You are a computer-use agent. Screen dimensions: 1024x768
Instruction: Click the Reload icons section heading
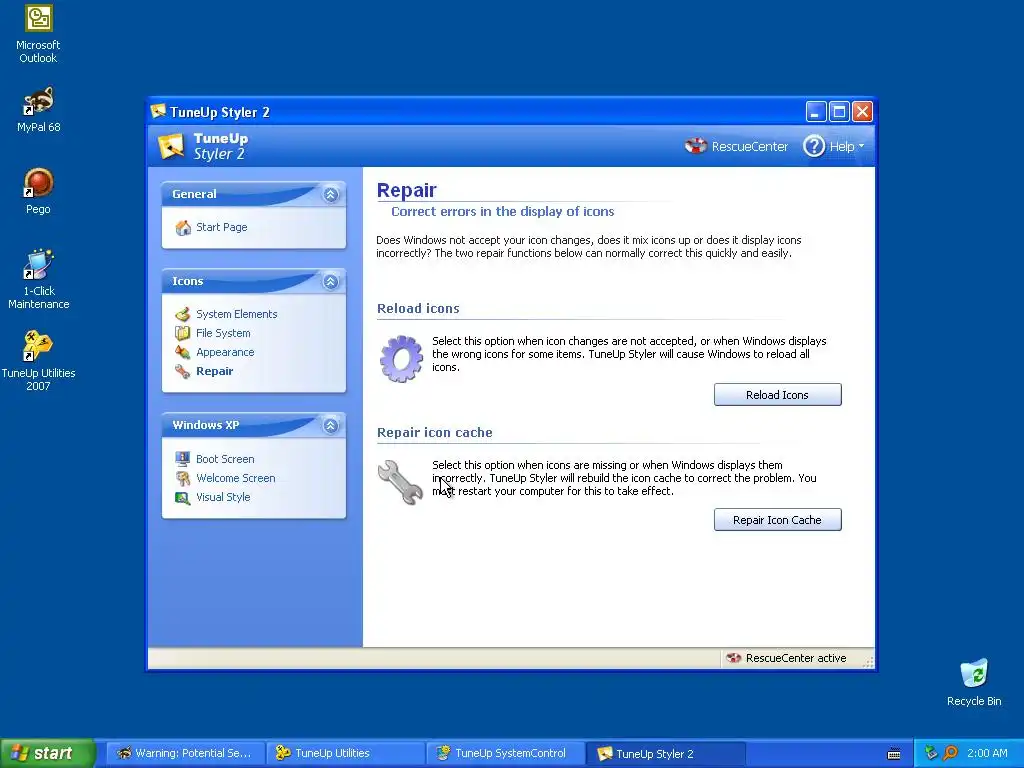418,308
